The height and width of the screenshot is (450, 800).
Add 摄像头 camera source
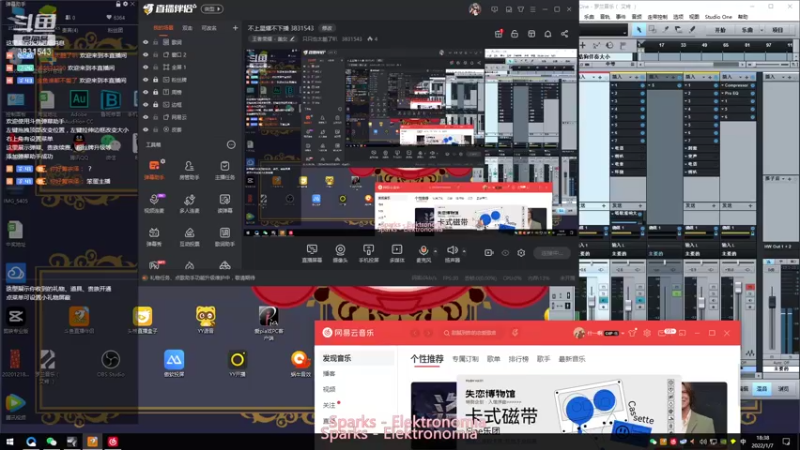coord(340,253)
